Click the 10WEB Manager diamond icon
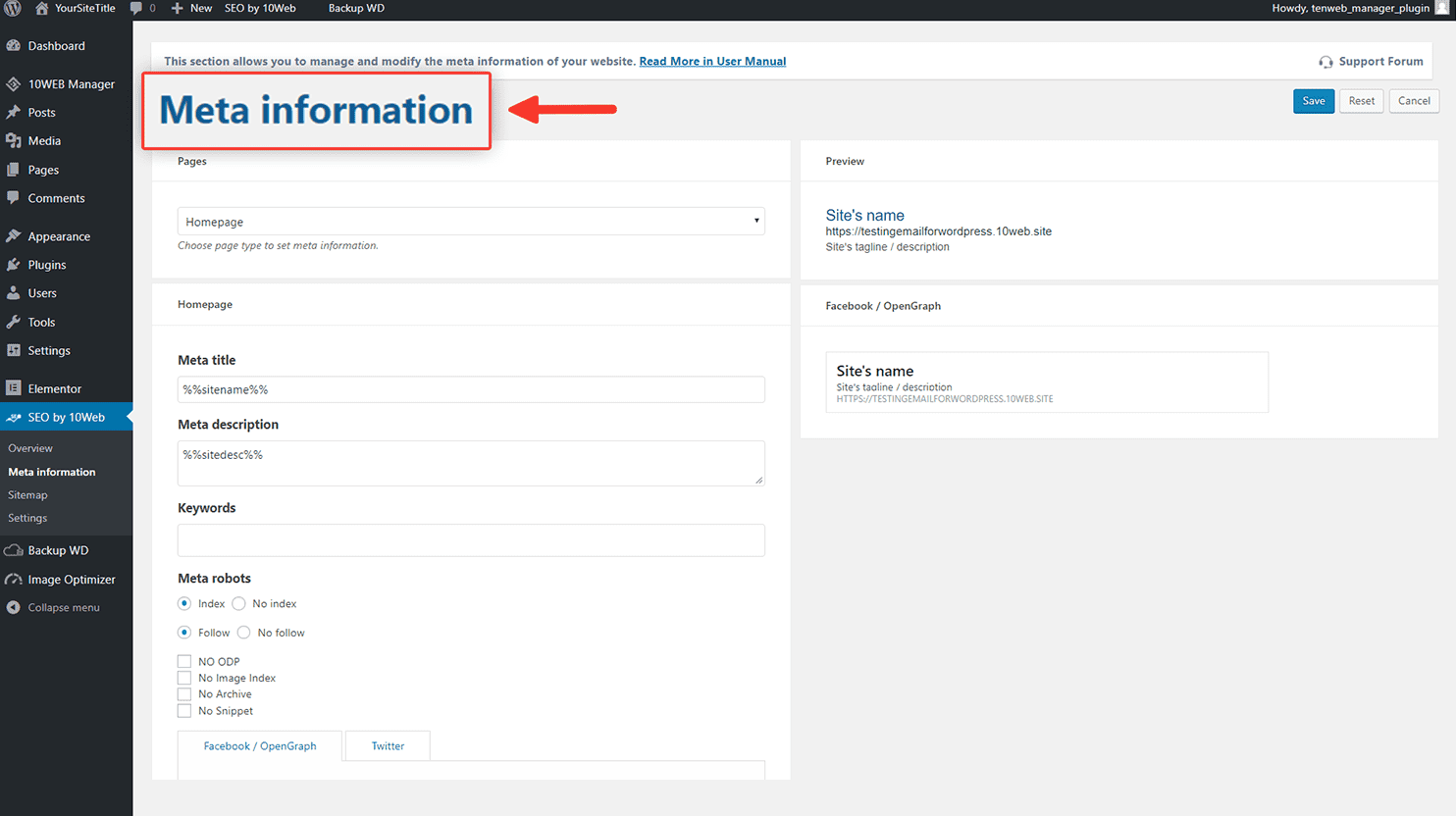Viewport: 1456px width, 816px height. [14, 84]
